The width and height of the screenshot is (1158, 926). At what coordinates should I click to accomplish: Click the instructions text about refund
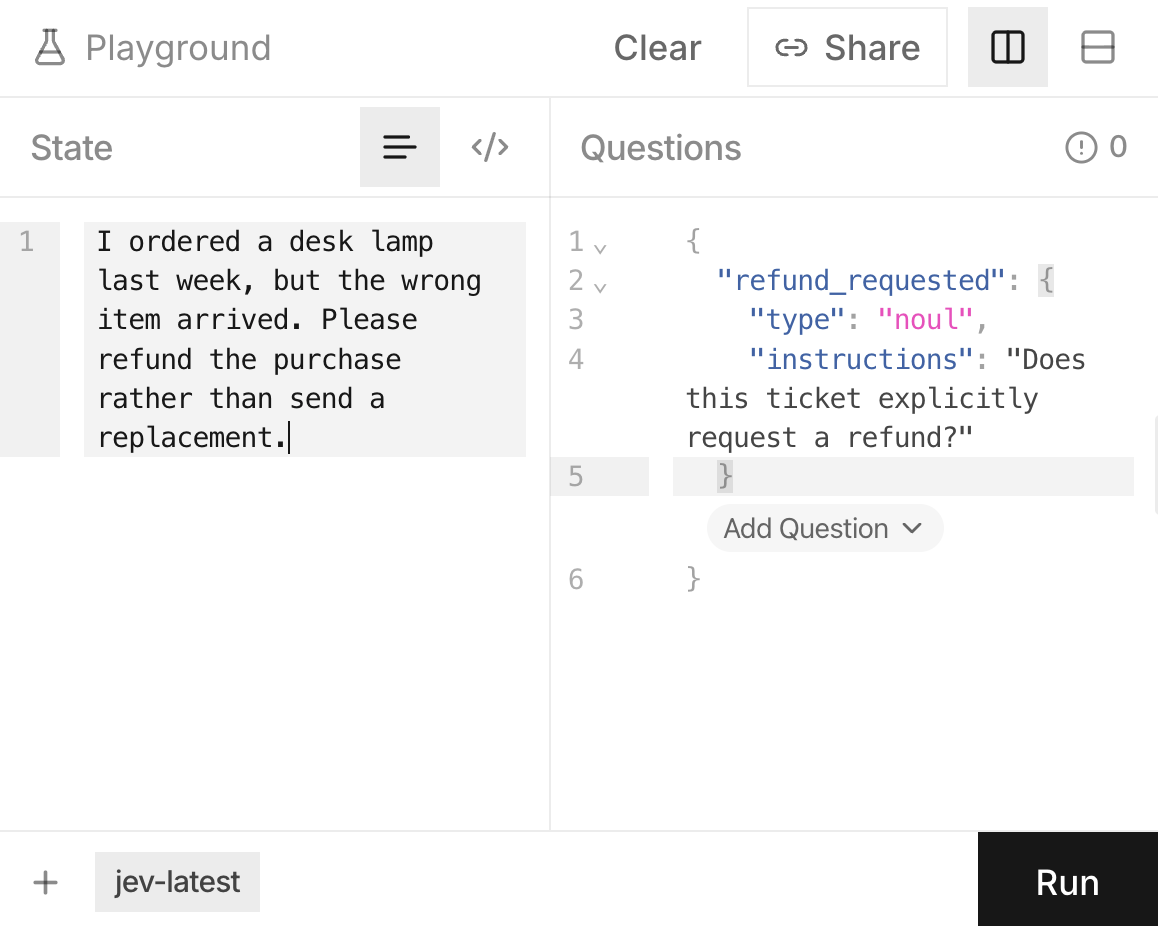click(885, 399)
